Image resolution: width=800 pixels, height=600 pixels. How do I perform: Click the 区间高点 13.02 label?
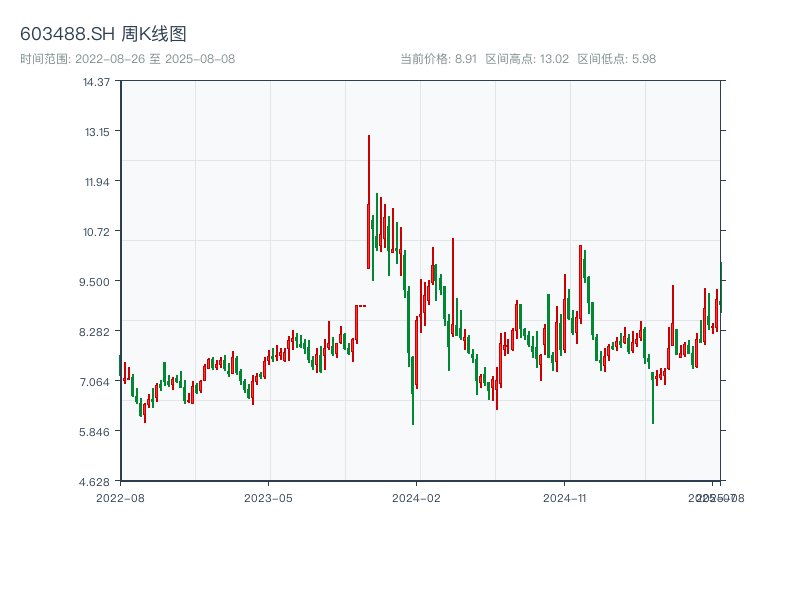coord(526,59)
